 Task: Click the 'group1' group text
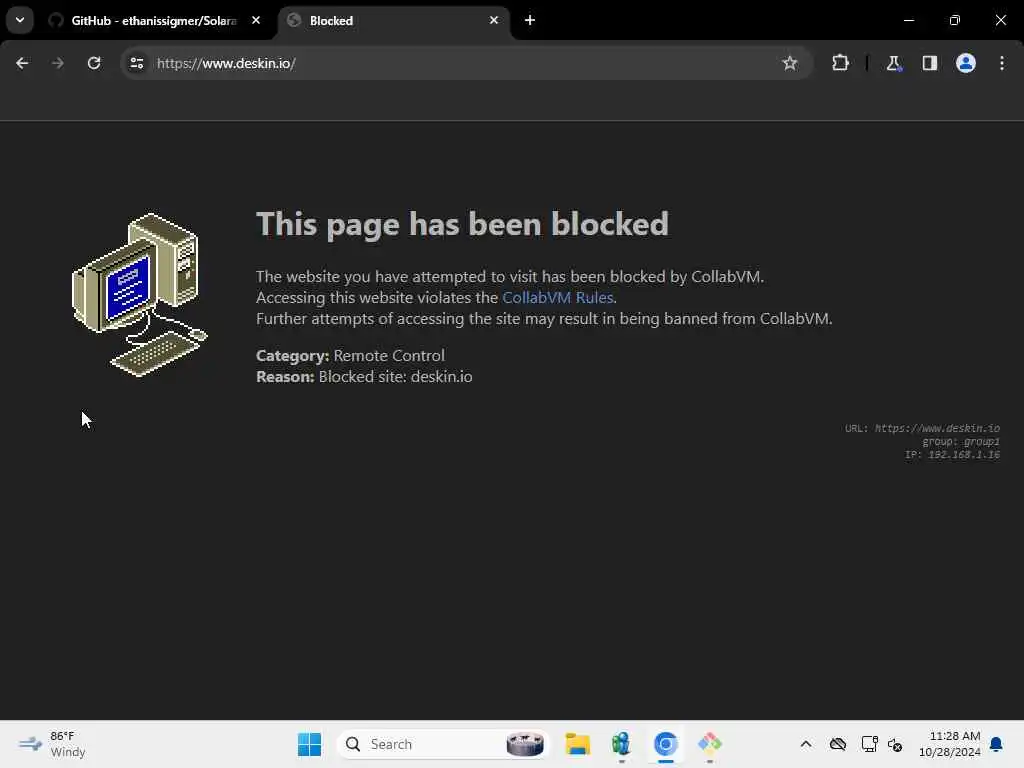pyautogui.click(x=982, y=441)
